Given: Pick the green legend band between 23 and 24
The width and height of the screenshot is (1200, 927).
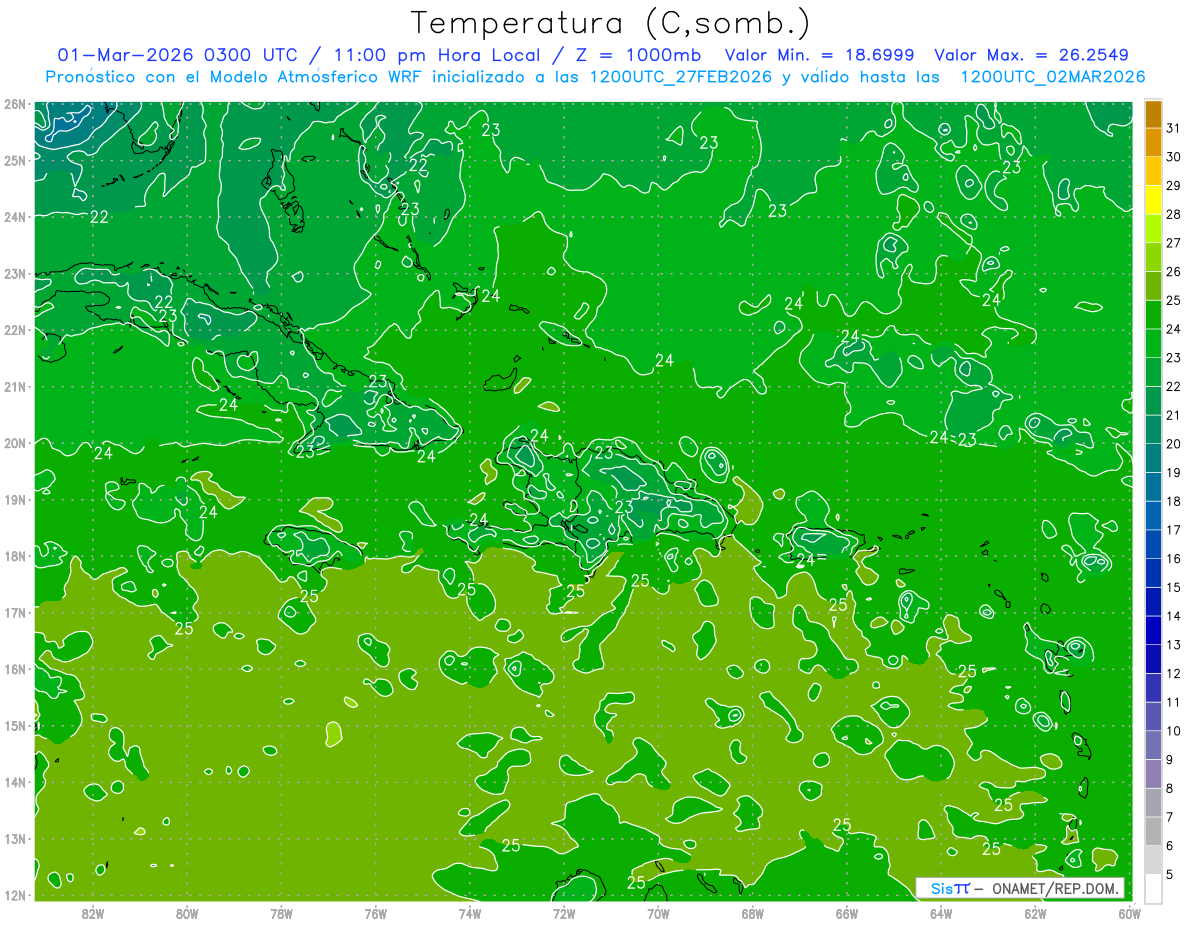Looking at the screenshot, I should (1153, 343).
